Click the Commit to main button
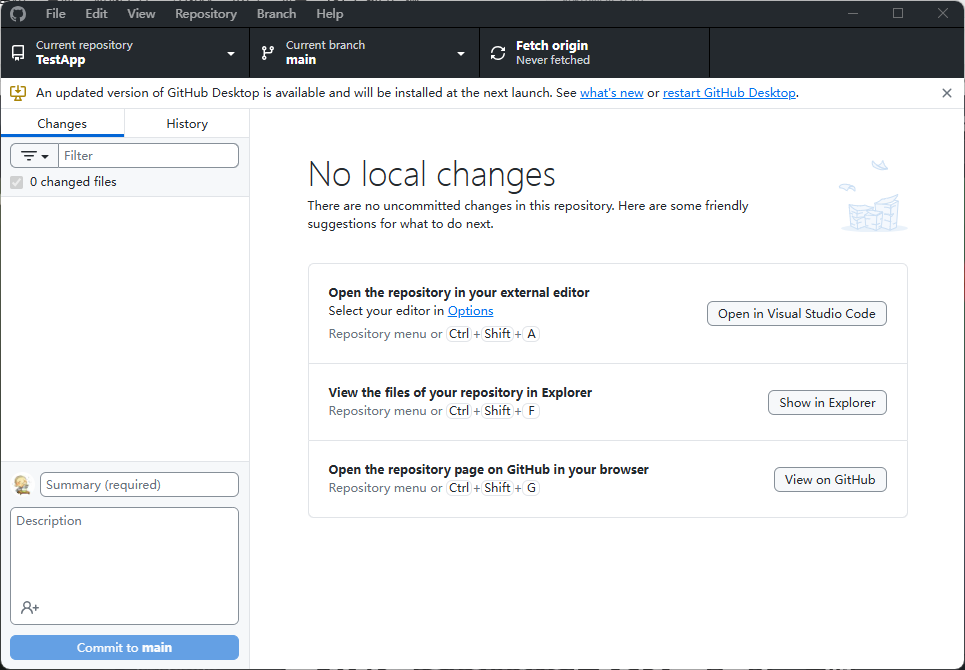Screen dimensions: 965x670 coord(124,647)
